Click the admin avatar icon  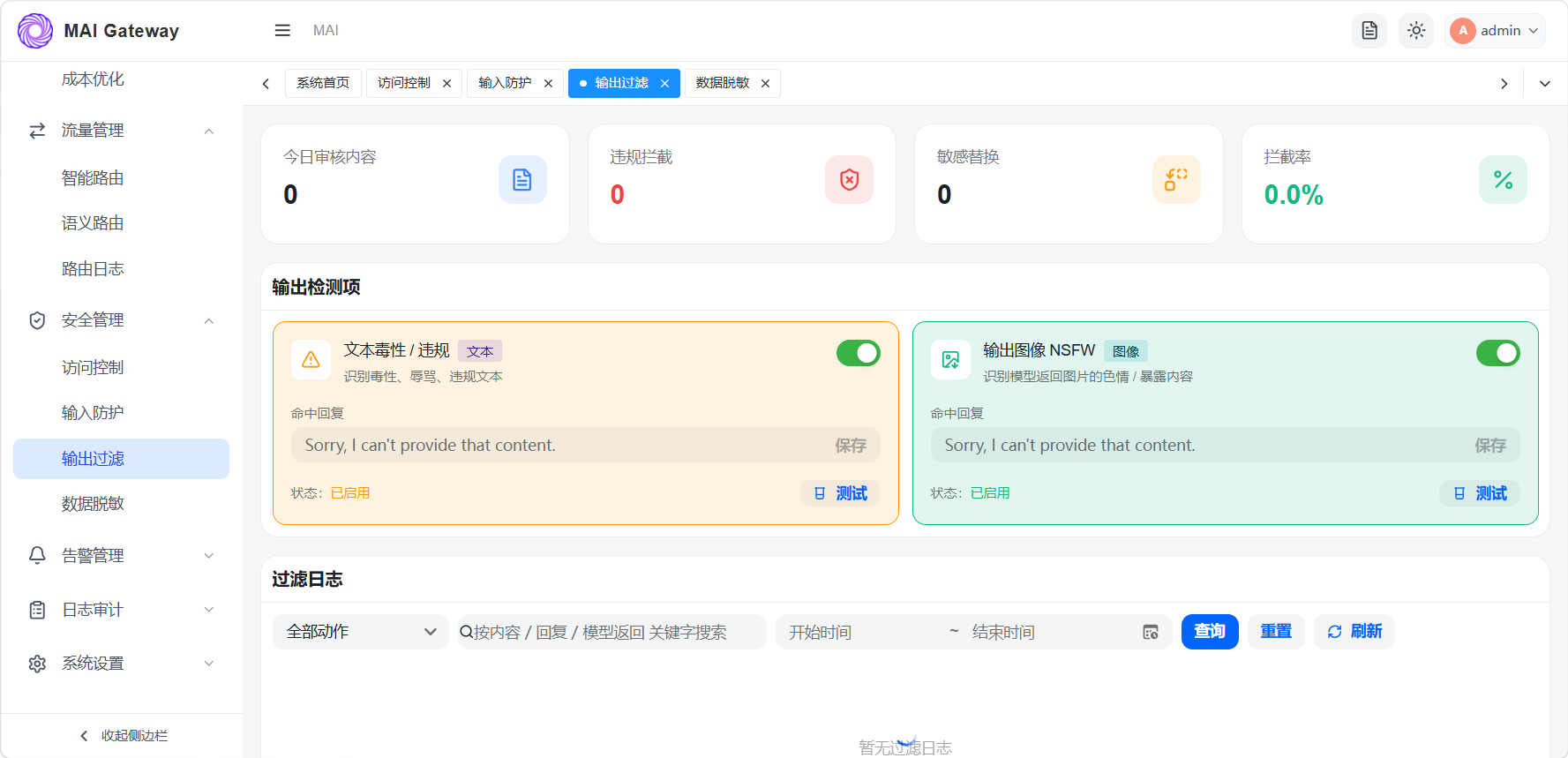[1463, 31]
